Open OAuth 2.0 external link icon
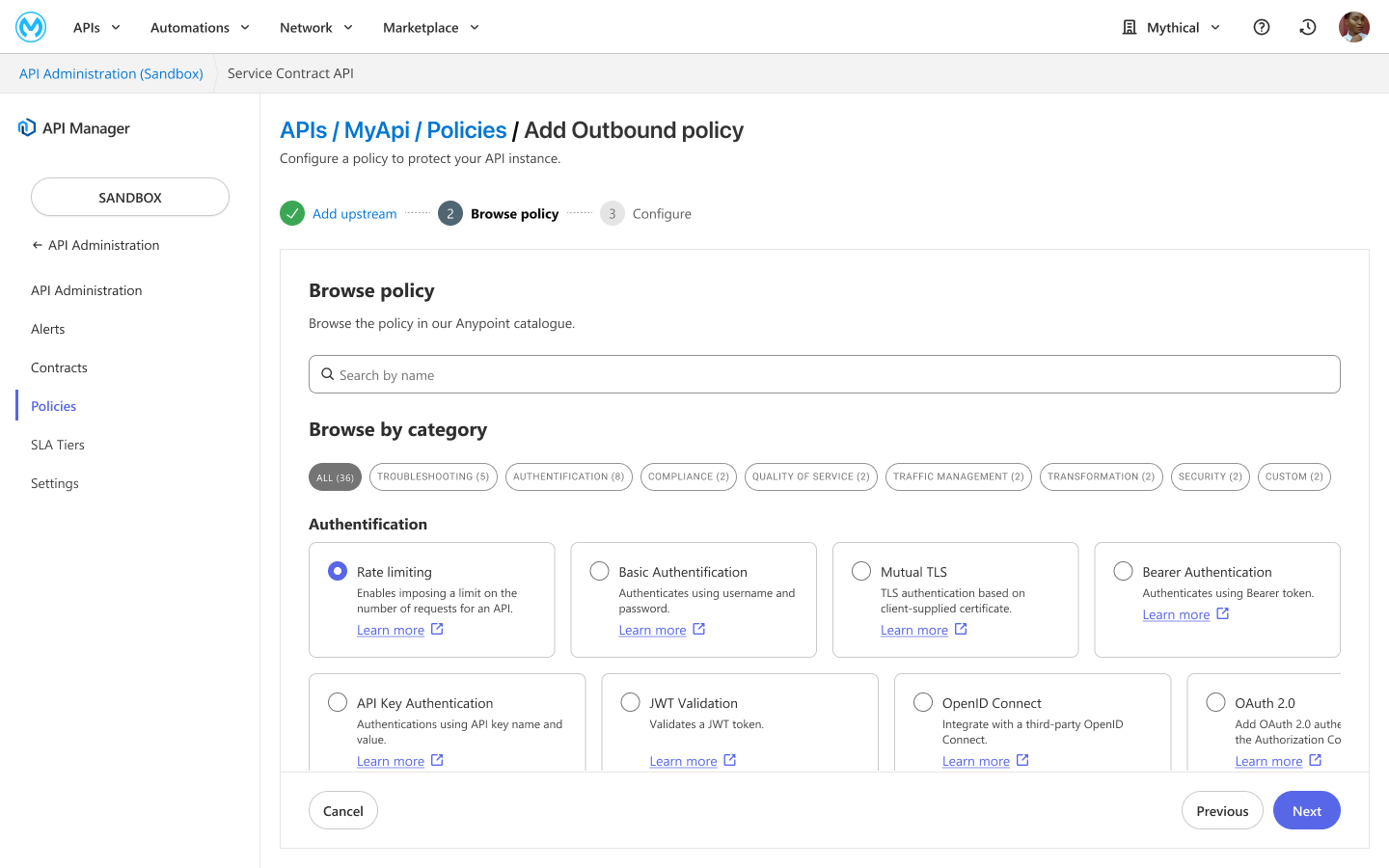1389x868 pixels. pyautogui.click(x=1316, y=760)
